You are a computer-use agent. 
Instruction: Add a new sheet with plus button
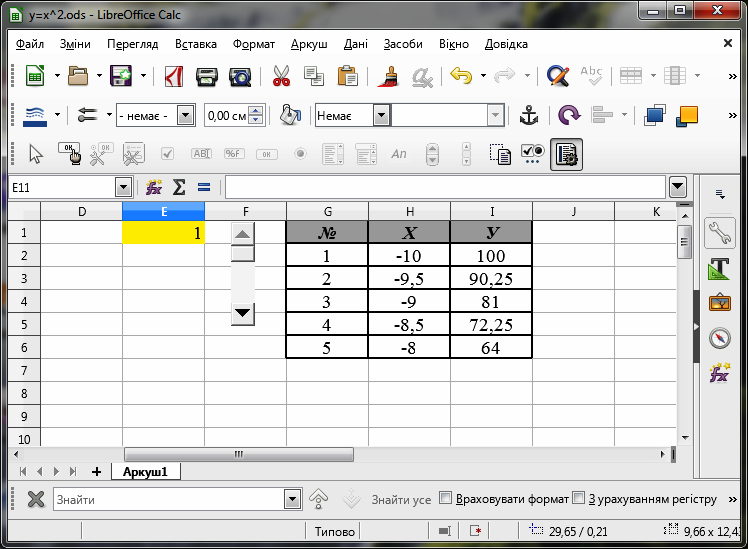96,472
